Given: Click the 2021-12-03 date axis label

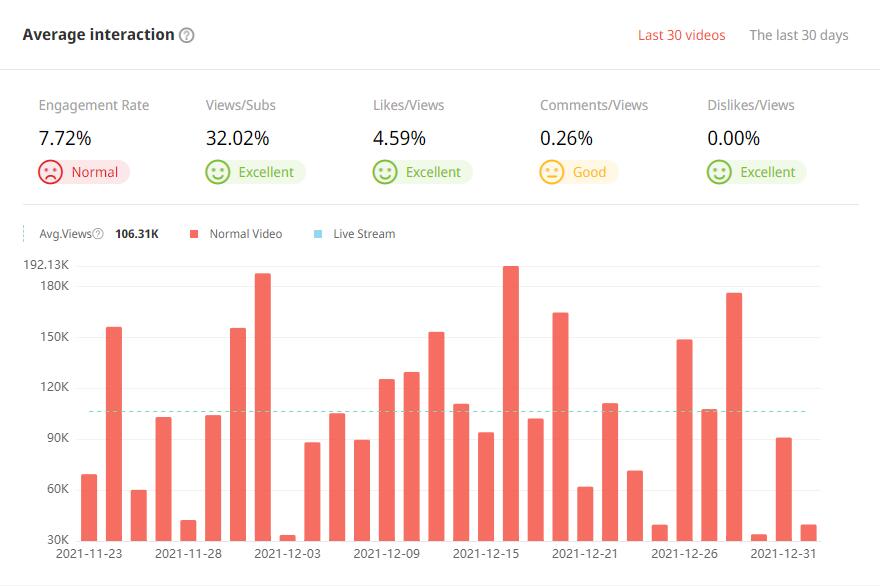Looking at the screenshot, I should (x=287, y=552).
